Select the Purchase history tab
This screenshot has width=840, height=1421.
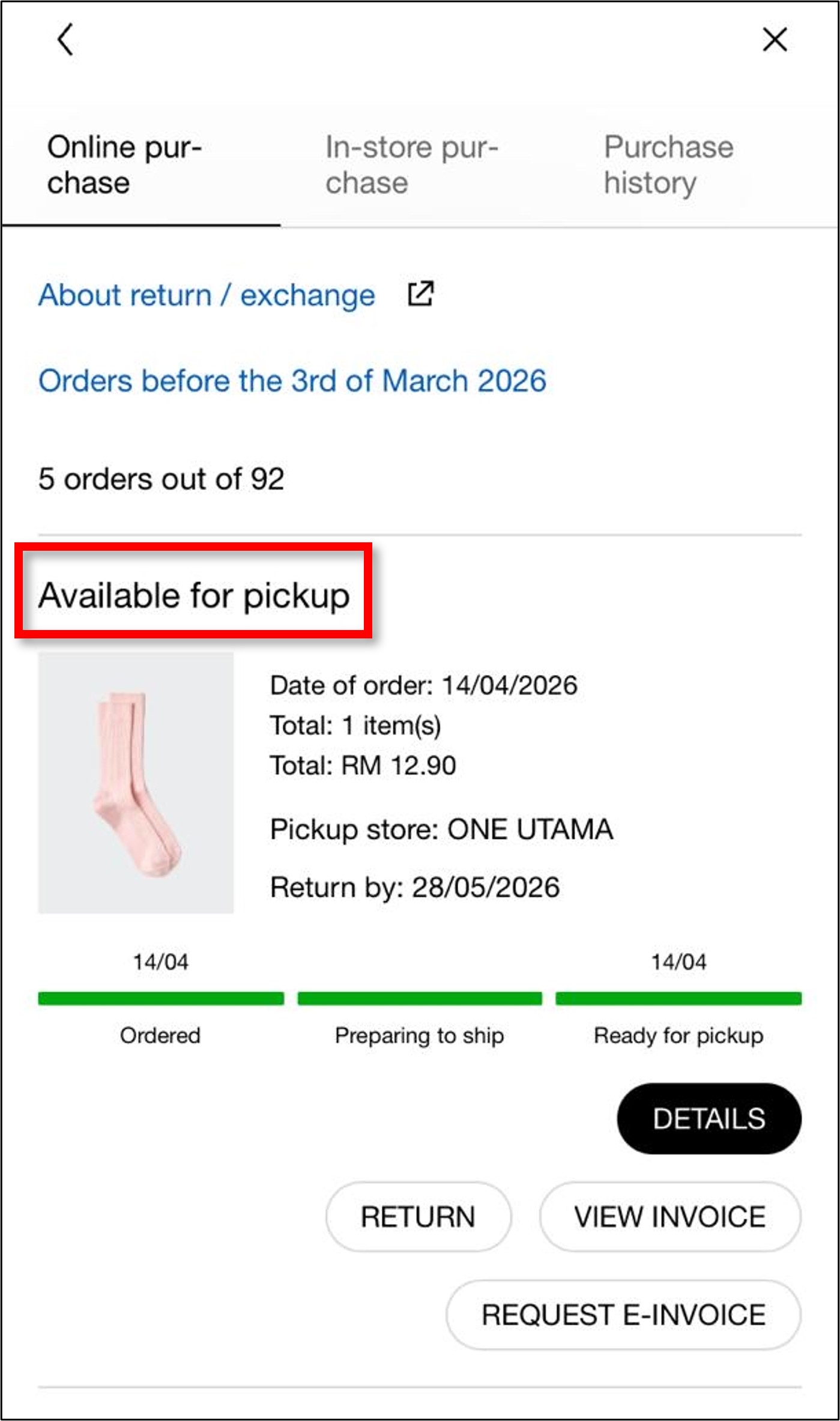668,165
